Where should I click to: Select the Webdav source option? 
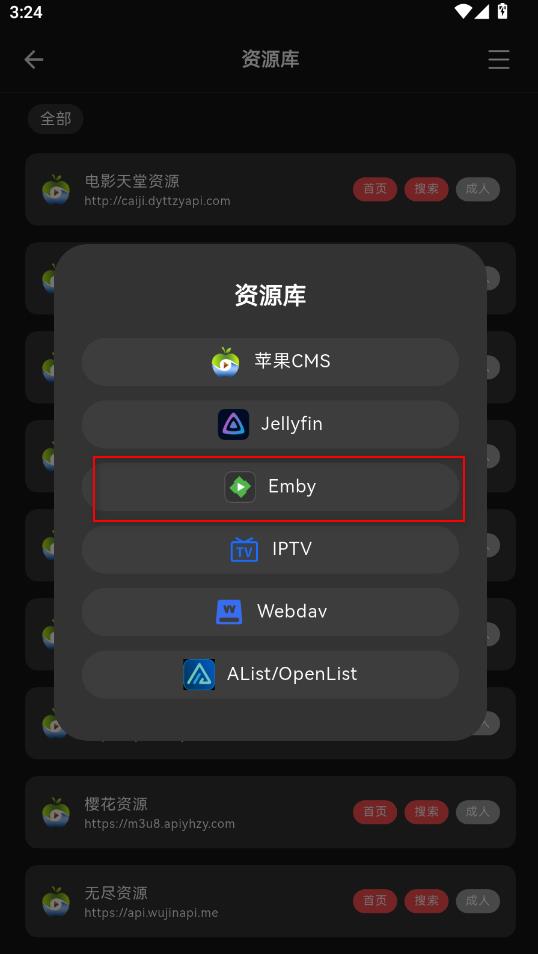pos(270,611)
